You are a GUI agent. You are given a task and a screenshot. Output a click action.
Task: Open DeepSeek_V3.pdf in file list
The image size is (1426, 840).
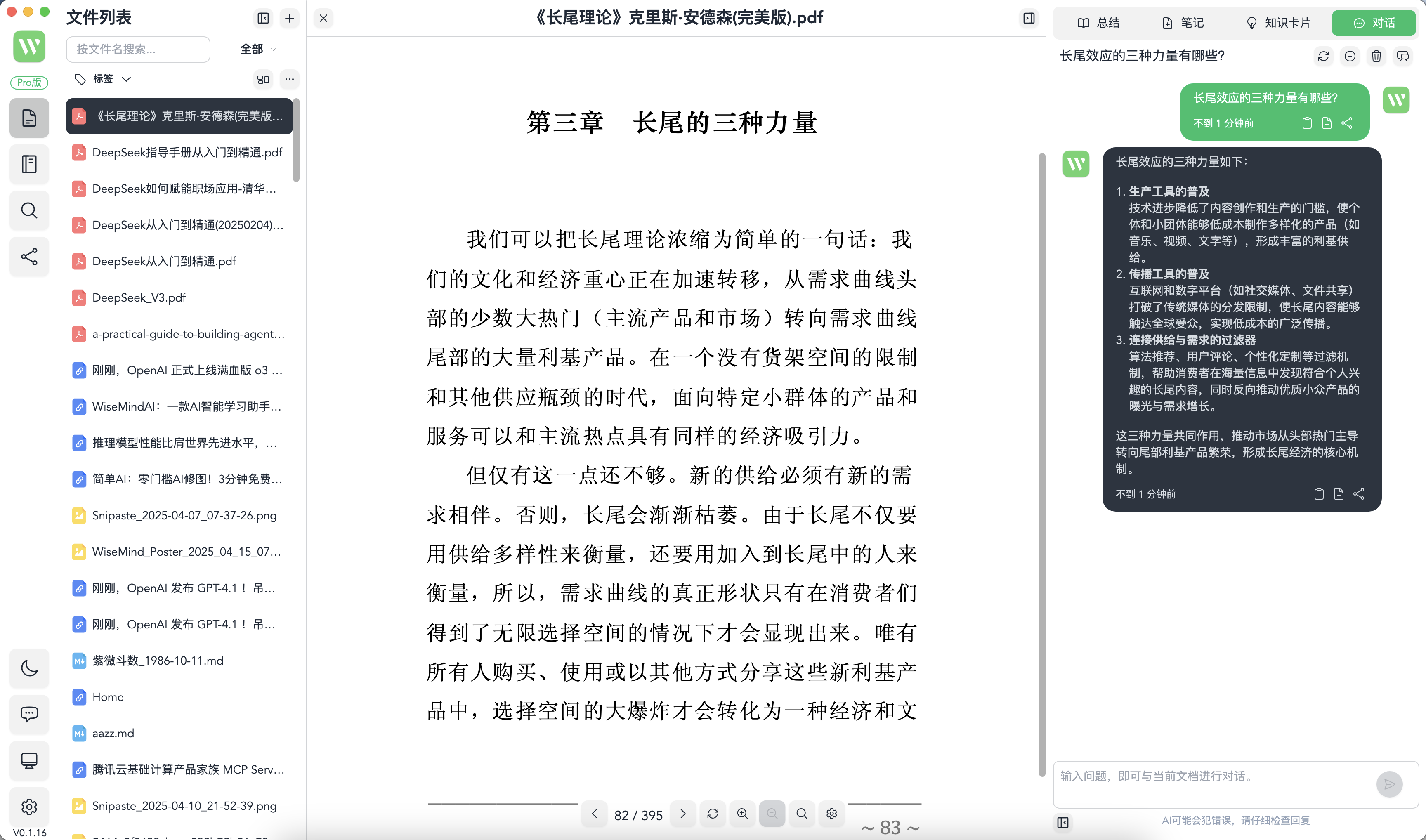pyautogui.click(x=139, y=297)
